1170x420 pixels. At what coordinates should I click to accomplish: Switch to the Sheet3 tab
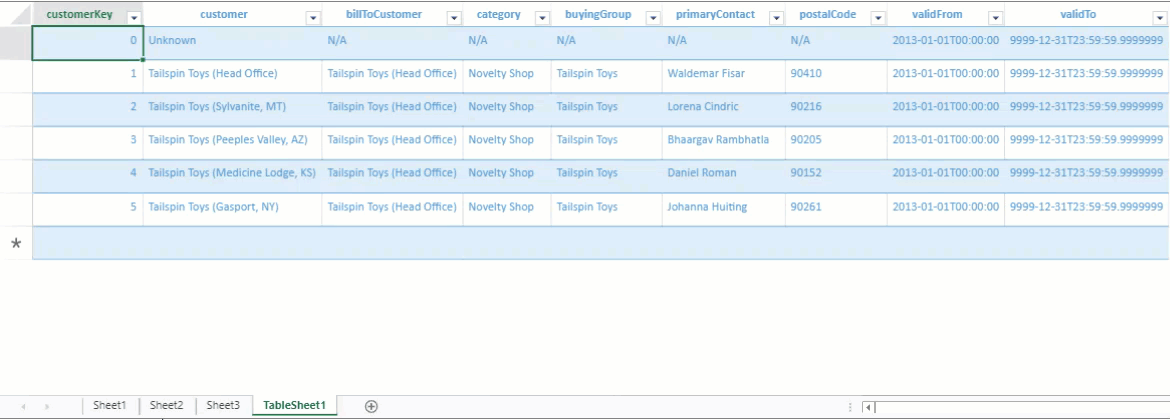pyautogui.click(x=223, y=405)
